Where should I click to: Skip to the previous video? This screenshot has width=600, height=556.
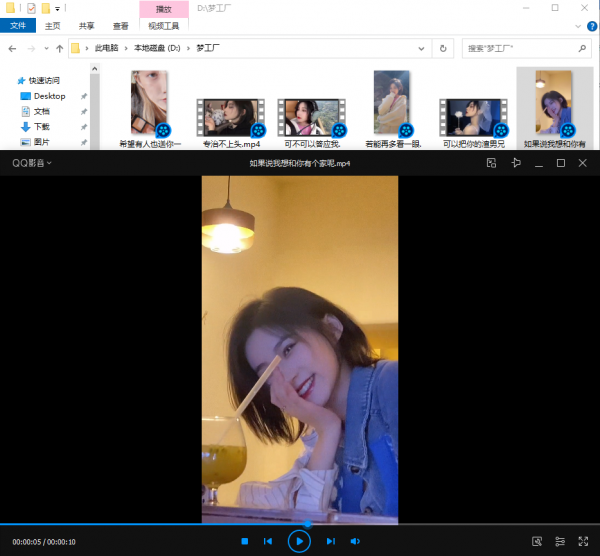point(268,541)
